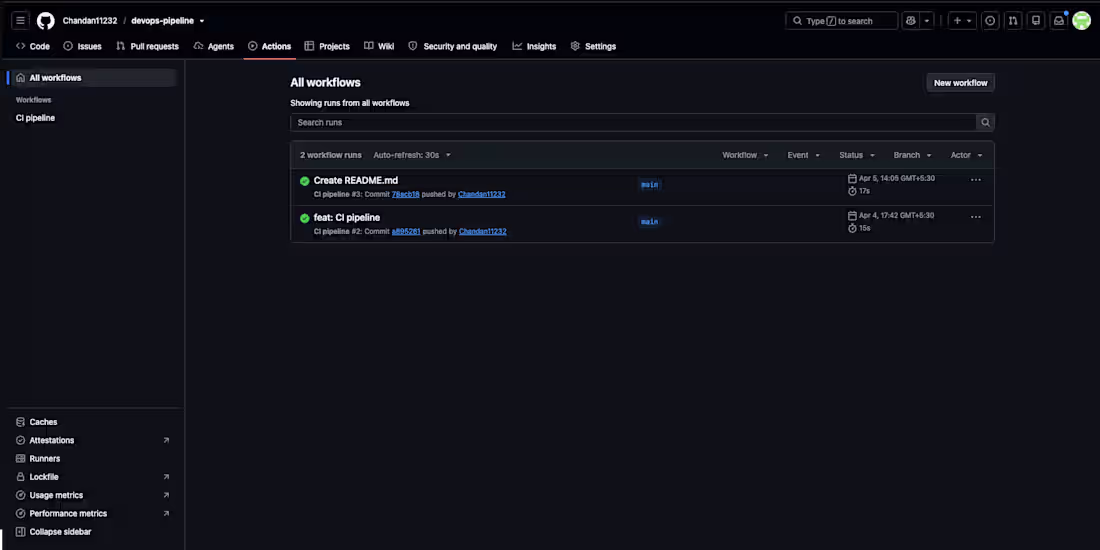
Task: Open the pull requests icon in the header
Action: tap(1012, 21)
